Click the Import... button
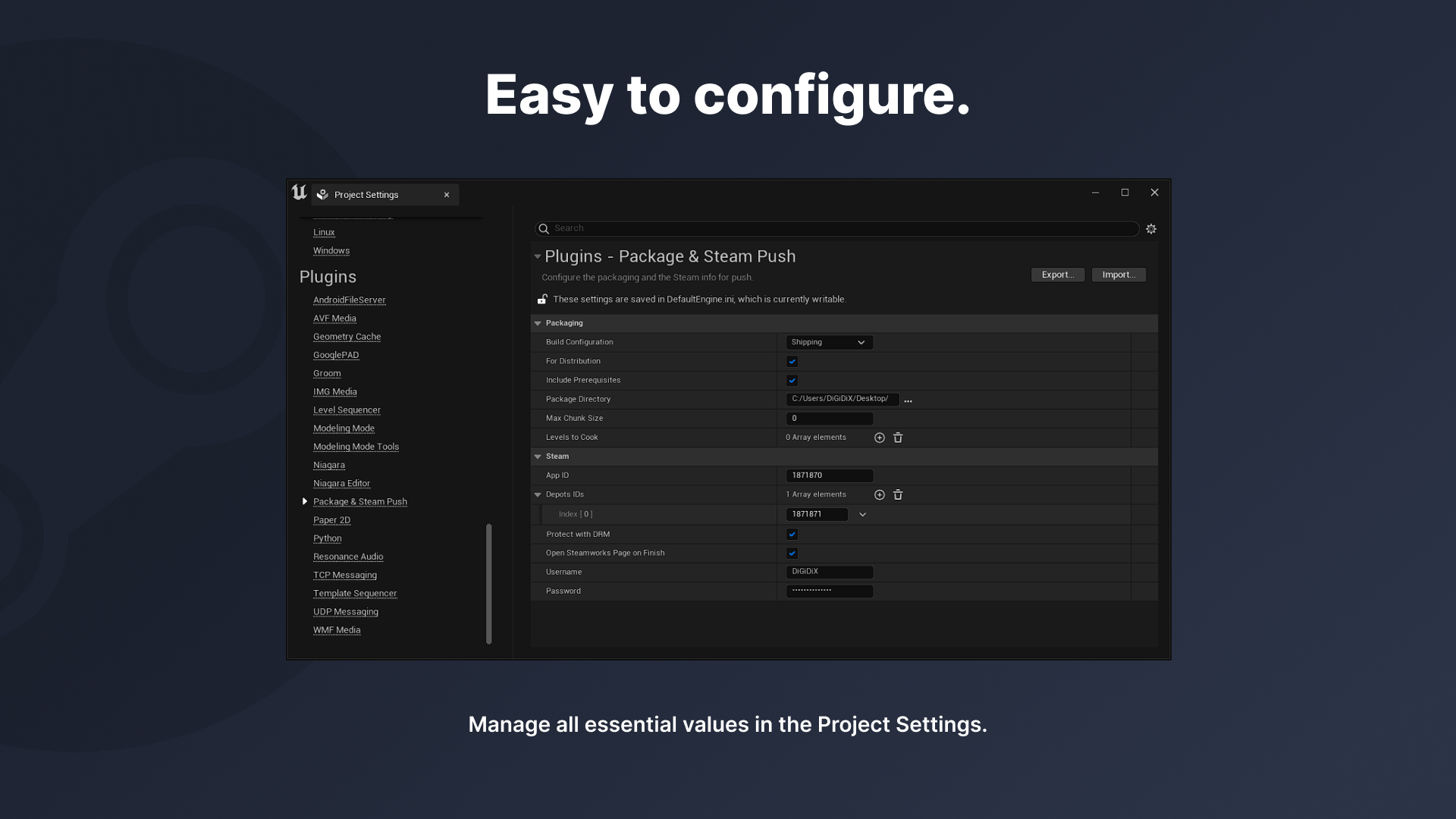This screenshot has width=1456, height=819. [x=1118, y=275]
